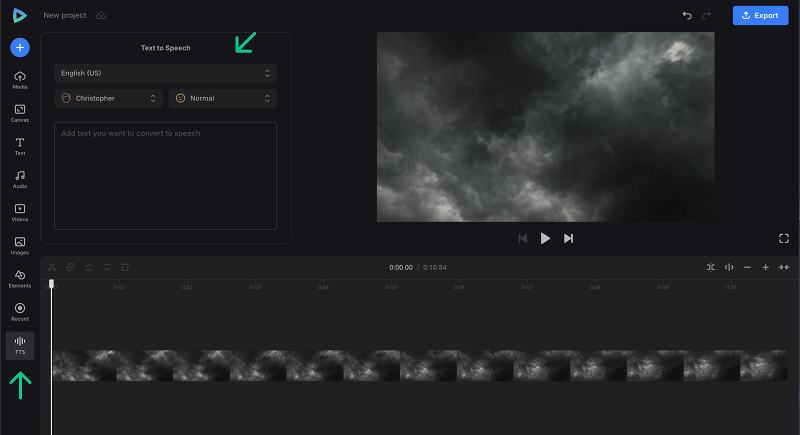Click the 0:10.84 total duration text
800x435 pixels.
tap(435, 267)
